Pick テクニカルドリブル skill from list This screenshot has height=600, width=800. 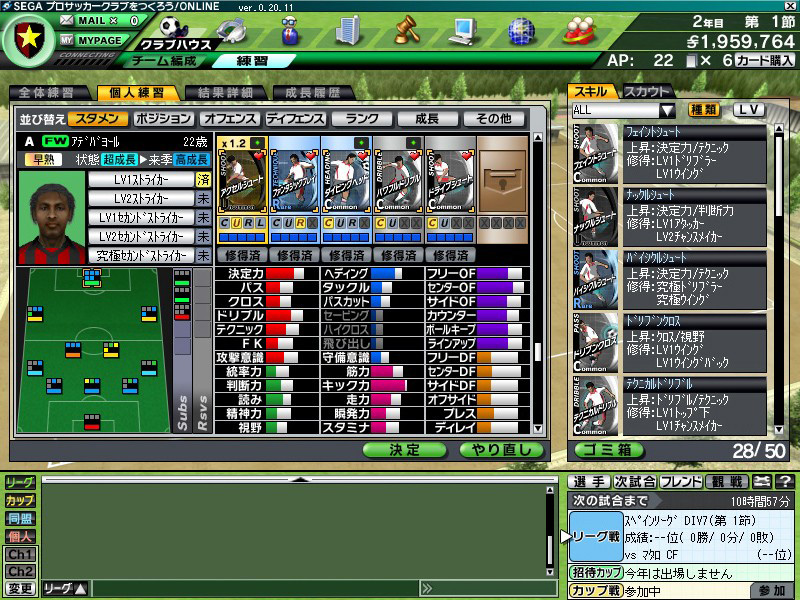pos(669,406)
